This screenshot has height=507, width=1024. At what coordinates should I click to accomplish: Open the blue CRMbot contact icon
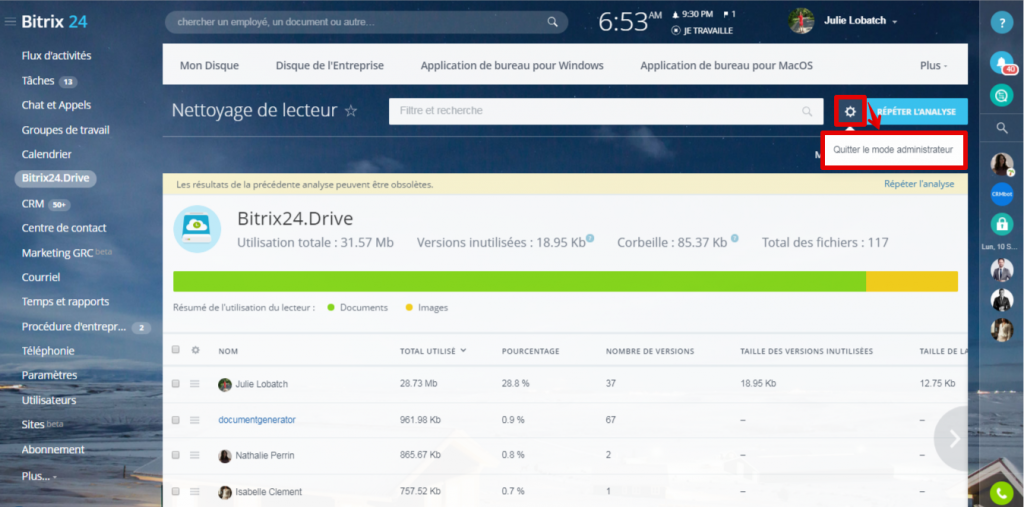click(x=1001, y=194)
